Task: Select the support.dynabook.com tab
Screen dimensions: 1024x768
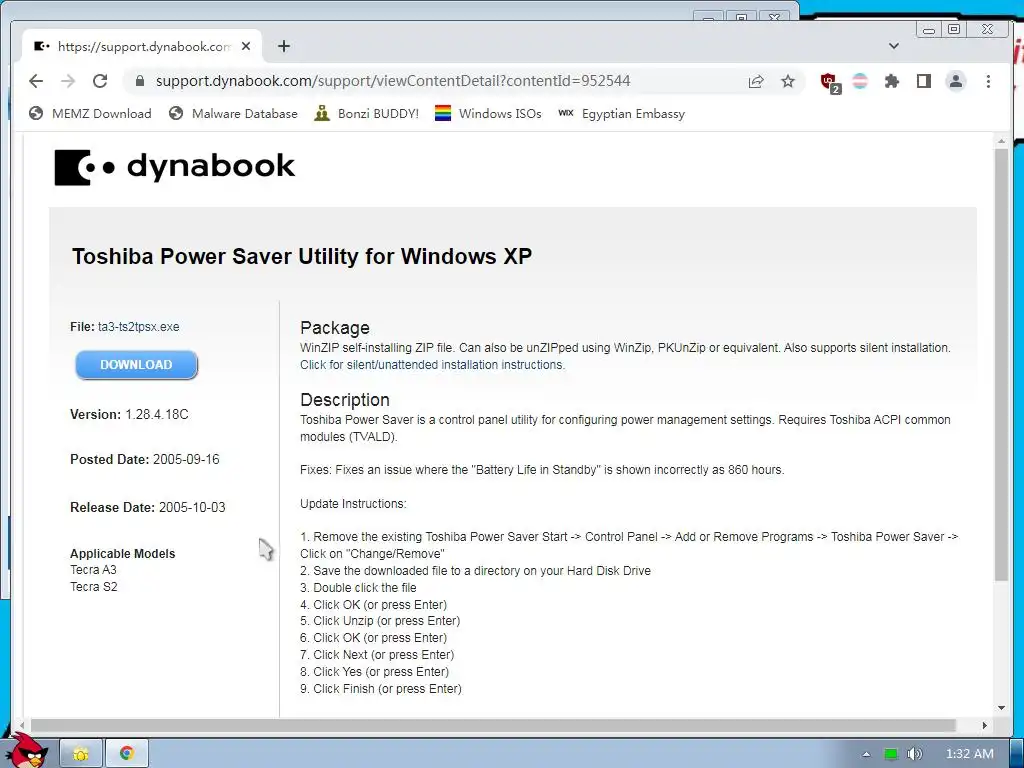Action: pyautogui.click(x=142, y=46)
